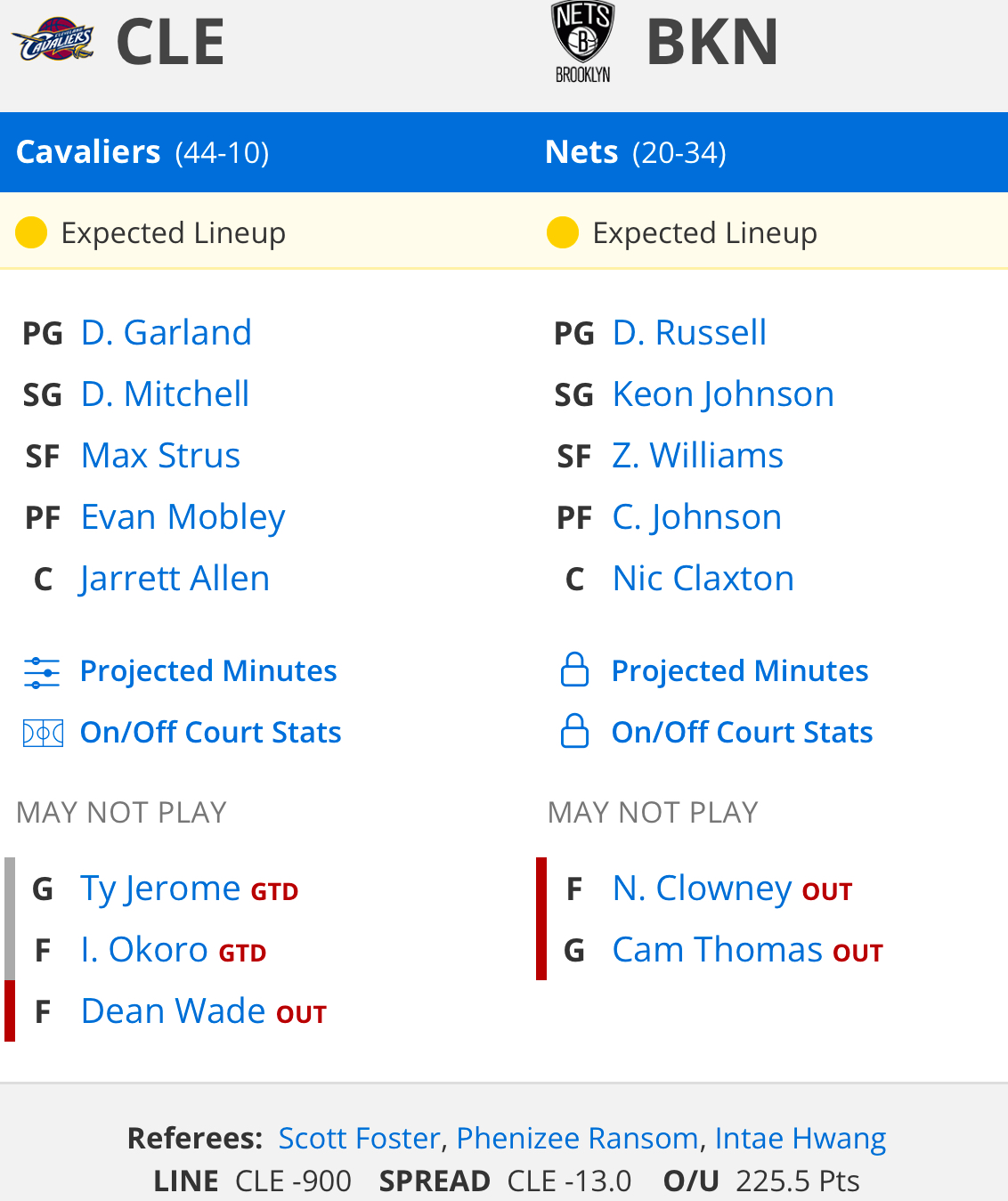
Task: Open D. Garland player page
Action: [x=167, y=333]
